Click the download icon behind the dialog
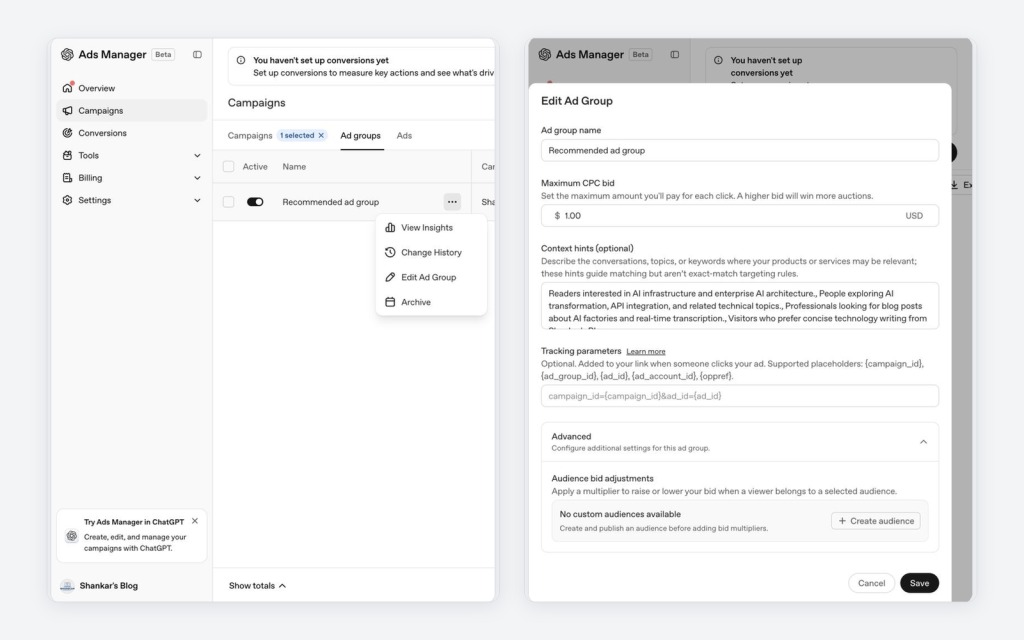Screen dimensions: 1024x640 pos(955,185)
